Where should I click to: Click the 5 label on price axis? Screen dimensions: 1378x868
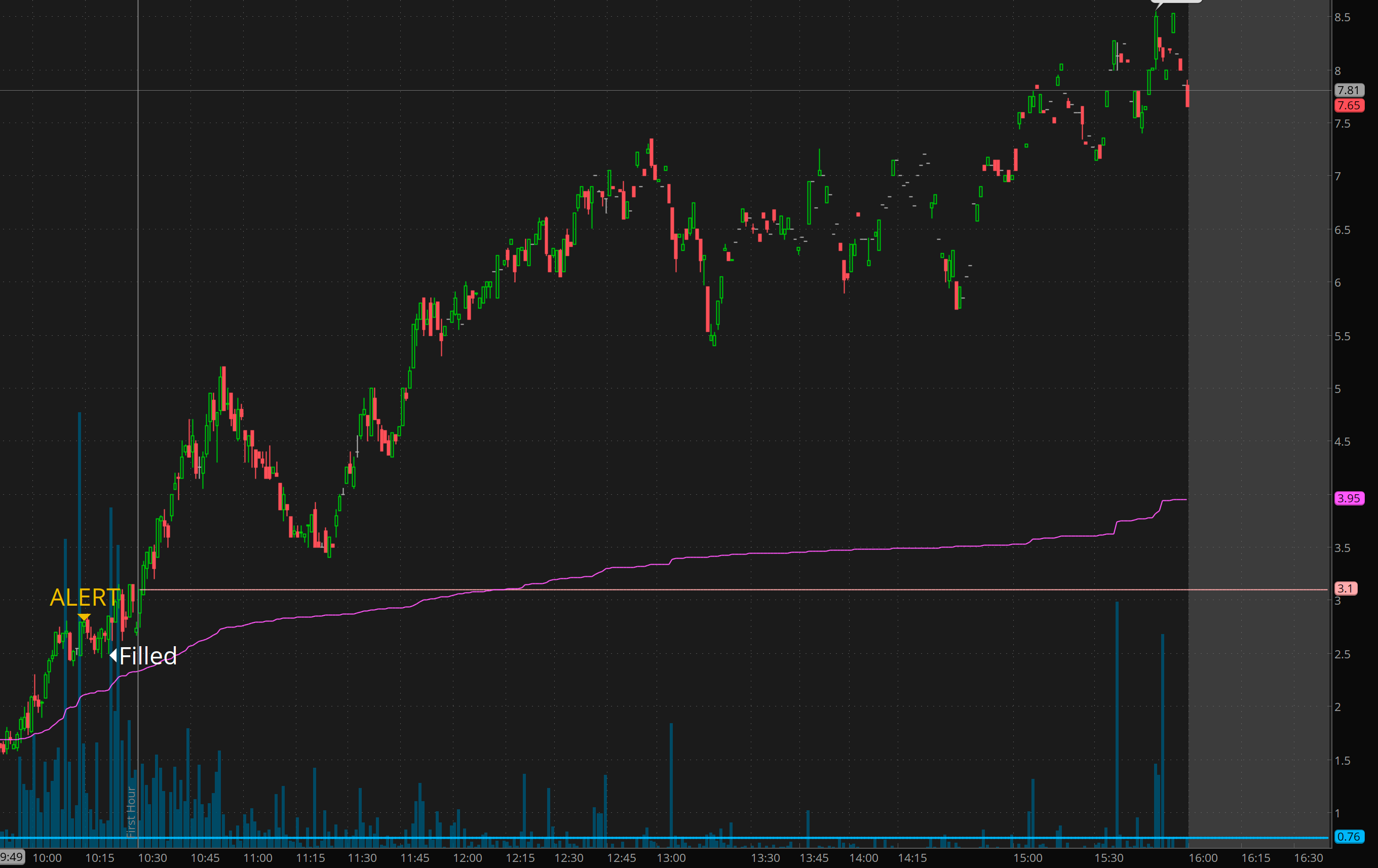(1338, 389)
